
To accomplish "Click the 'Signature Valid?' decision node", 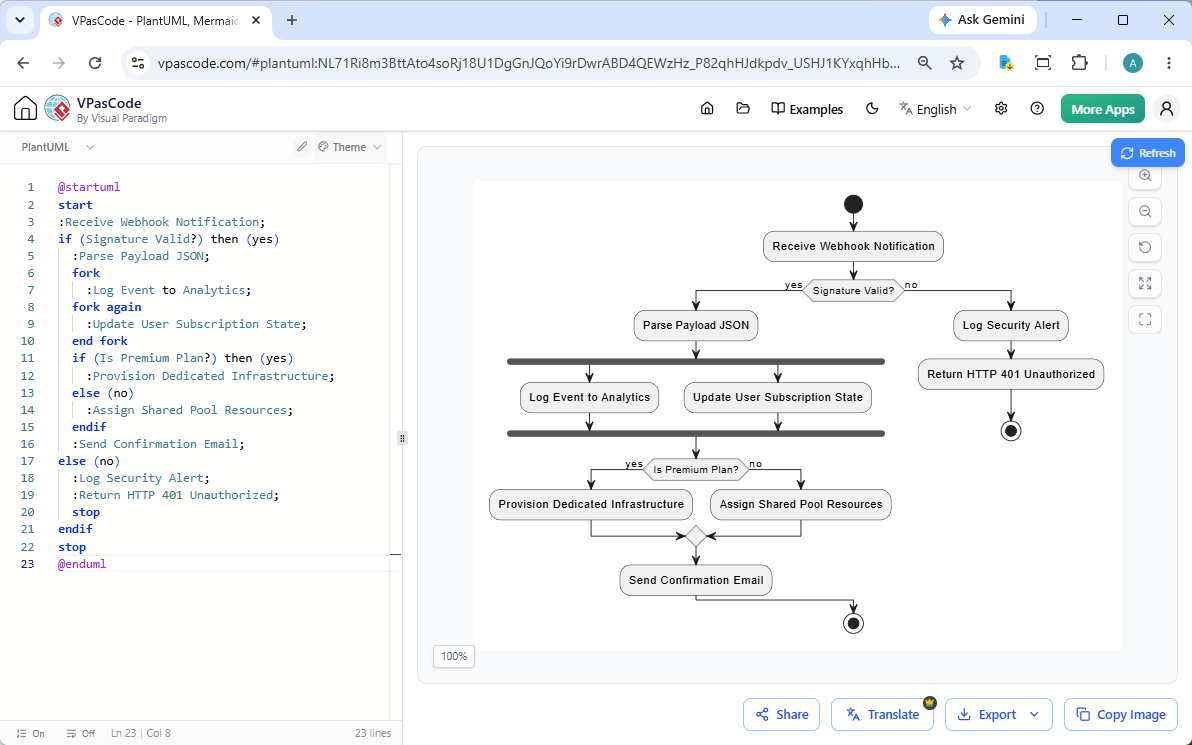I will coord(853,290).
